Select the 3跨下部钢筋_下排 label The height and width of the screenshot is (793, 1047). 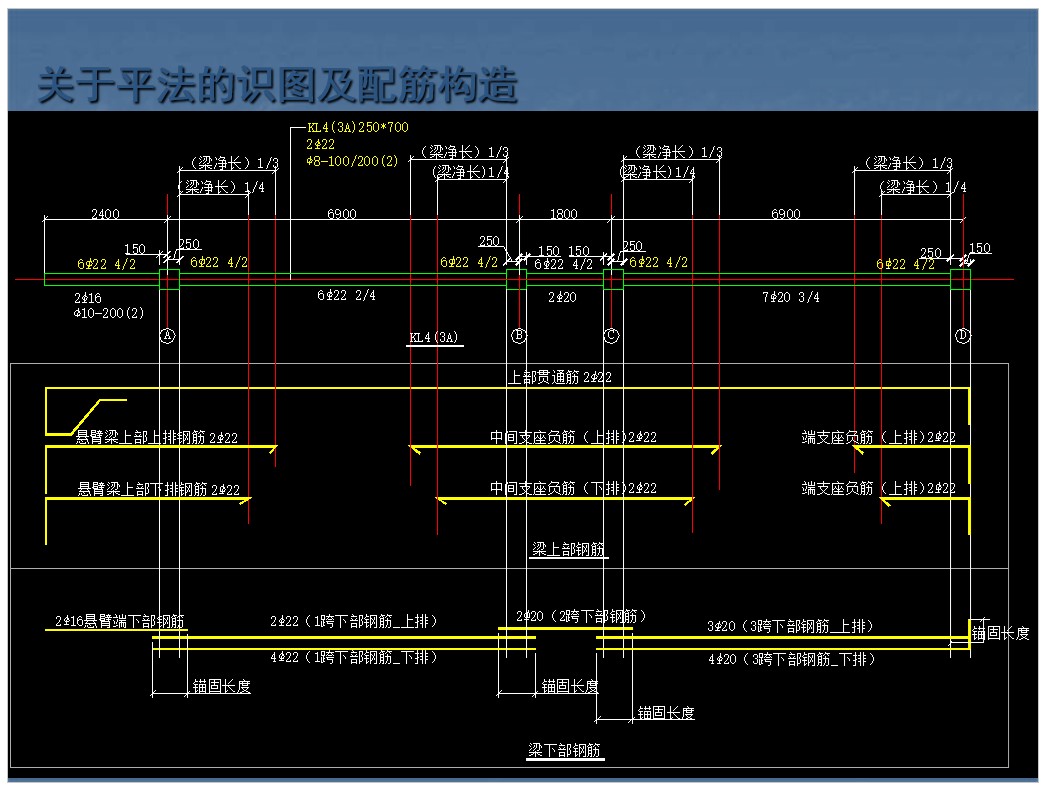792,659
